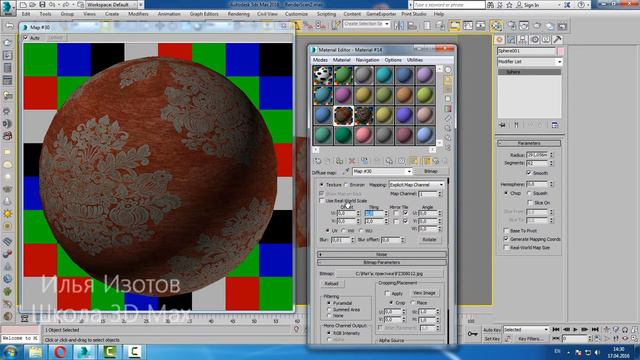
Task: Expand the Noise rollout
Action: (382, 254)
